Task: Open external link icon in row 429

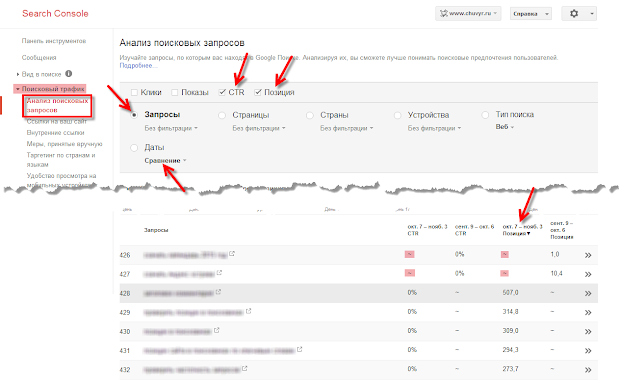Action: click(x=248, y=311)
